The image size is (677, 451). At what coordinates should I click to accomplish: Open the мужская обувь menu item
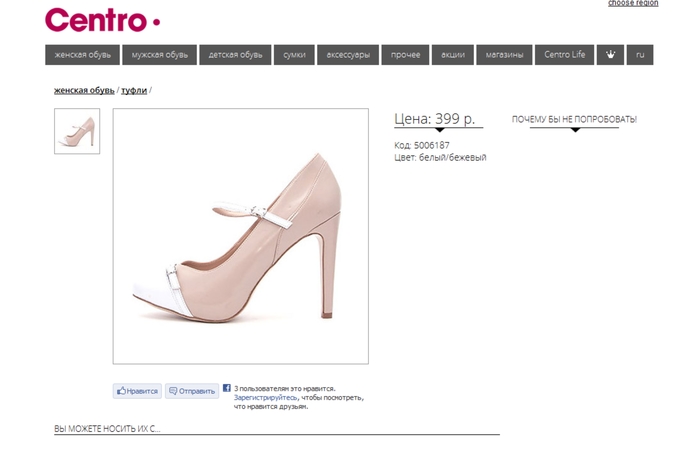159,55
